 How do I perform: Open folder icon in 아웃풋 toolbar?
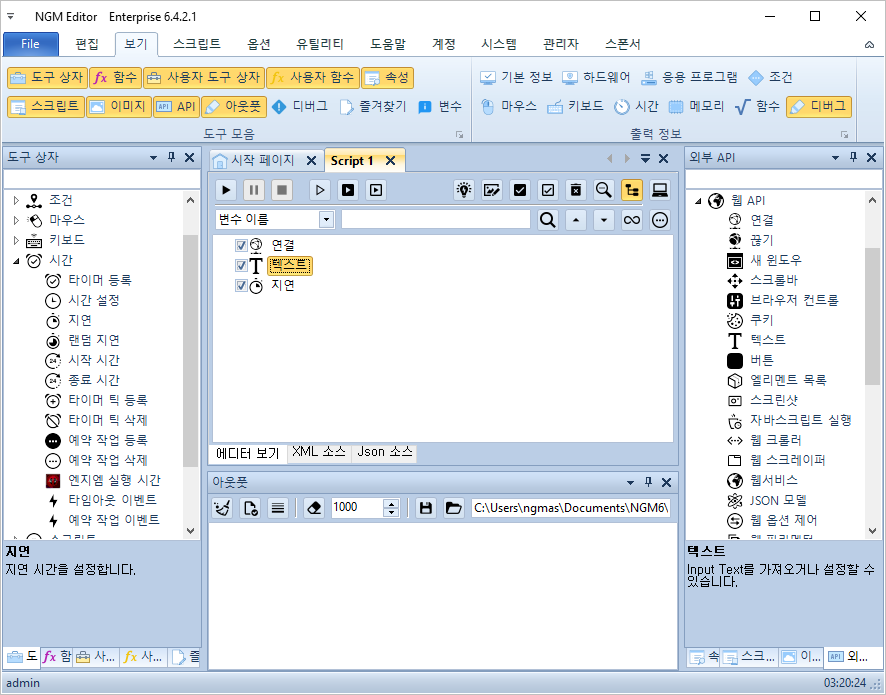pos(453,508)
